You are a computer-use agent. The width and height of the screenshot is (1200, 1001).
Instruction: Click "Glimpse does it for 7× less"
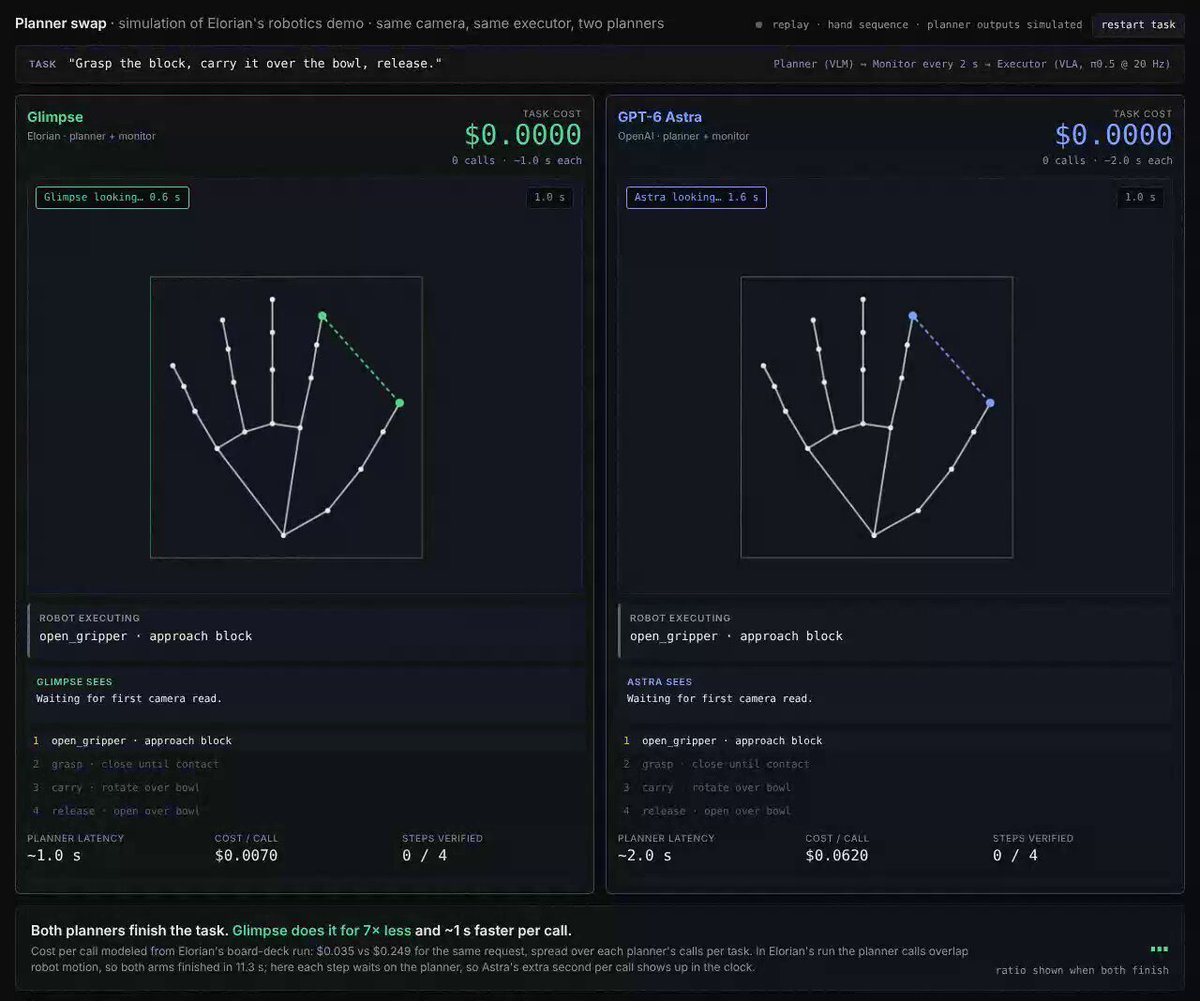[322, 930]
